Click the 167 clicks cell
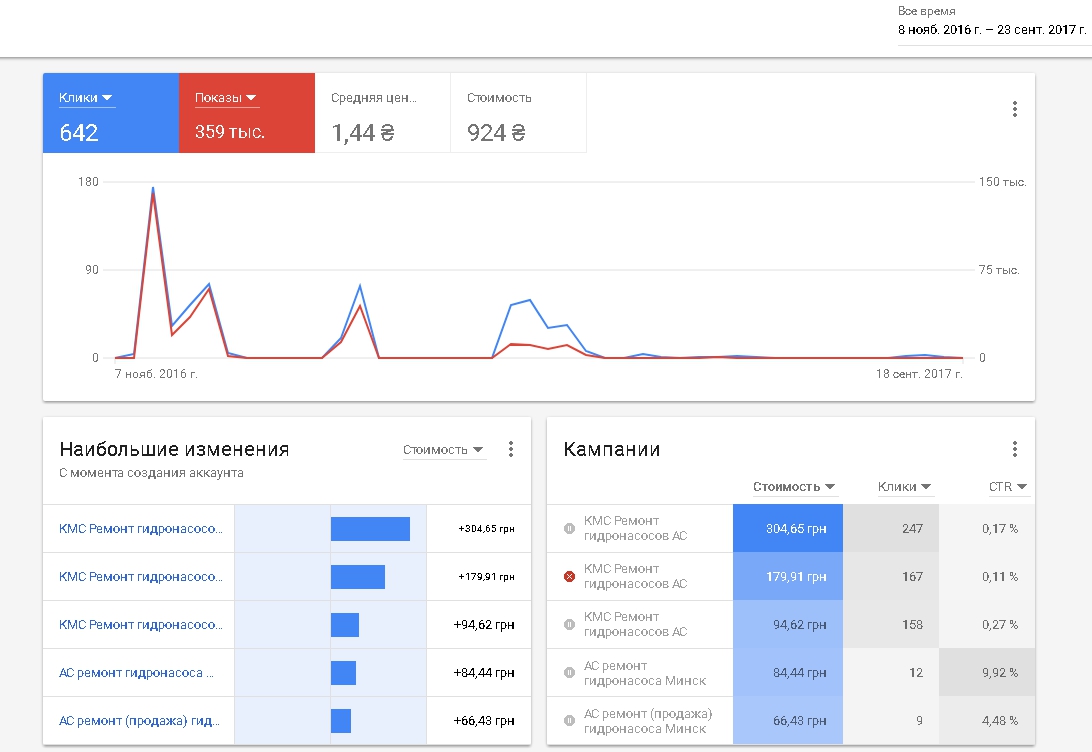 click(x=891, y=577)
